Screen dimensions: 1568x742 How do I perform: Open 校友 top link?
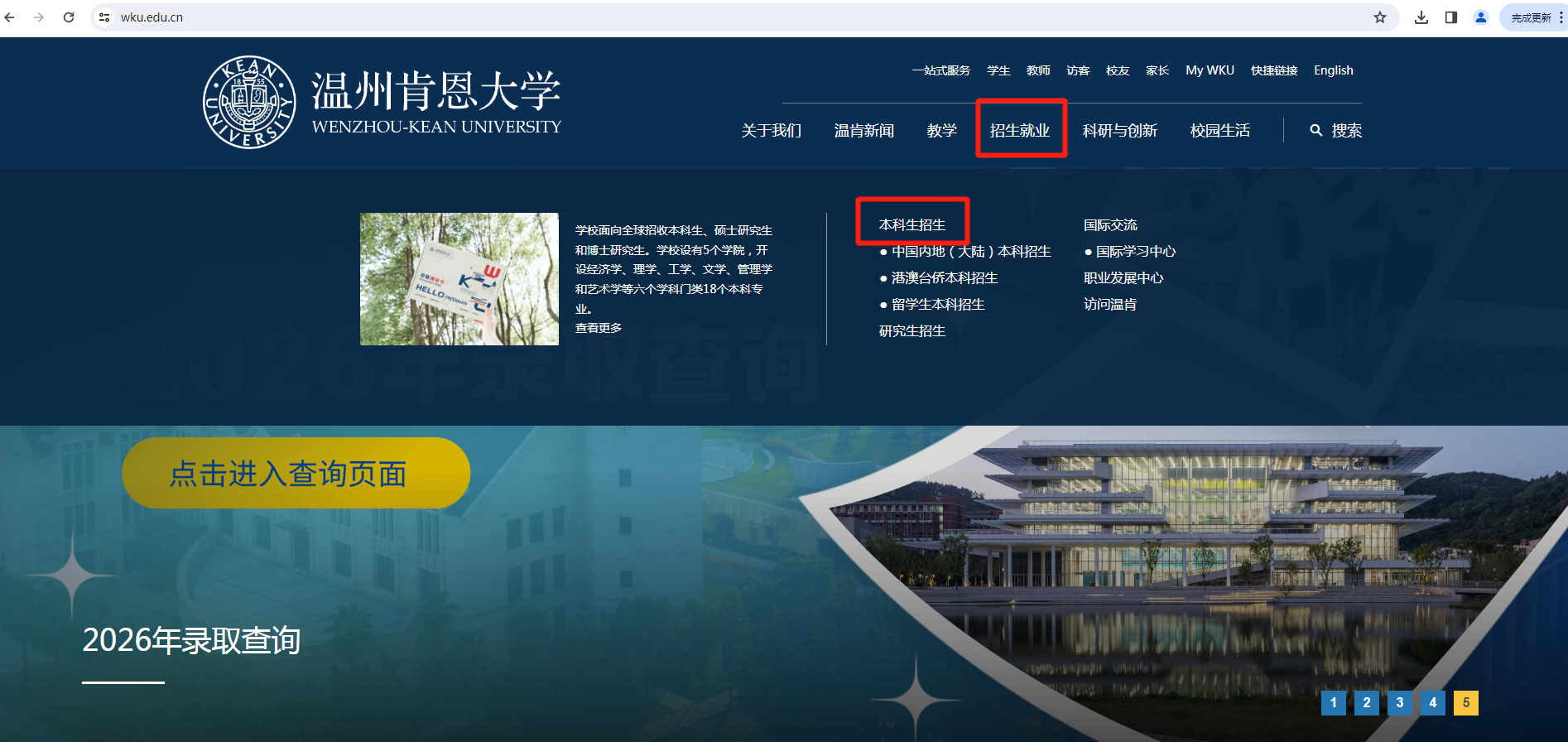click(x=1118, y=70)
